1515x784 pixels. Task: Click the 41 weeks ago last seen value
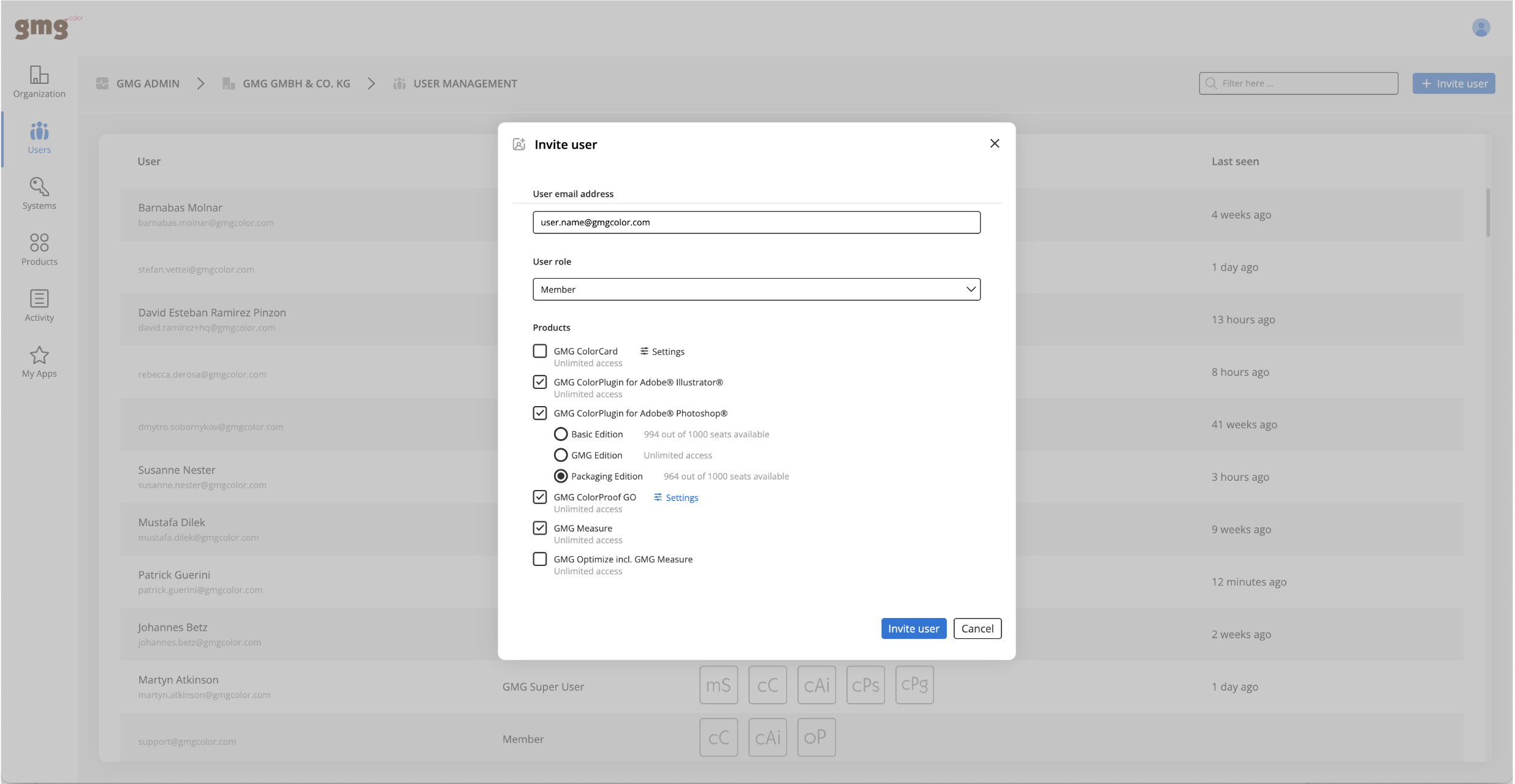1244,424
